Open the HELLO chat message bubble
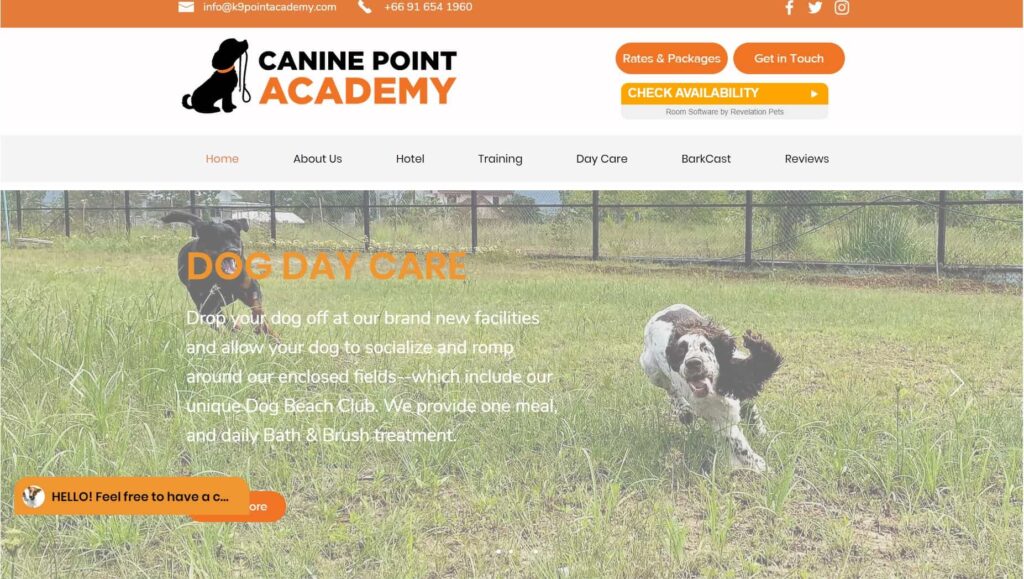The width and height of the screenshot is (1024, 579). (x=132, y=496)
